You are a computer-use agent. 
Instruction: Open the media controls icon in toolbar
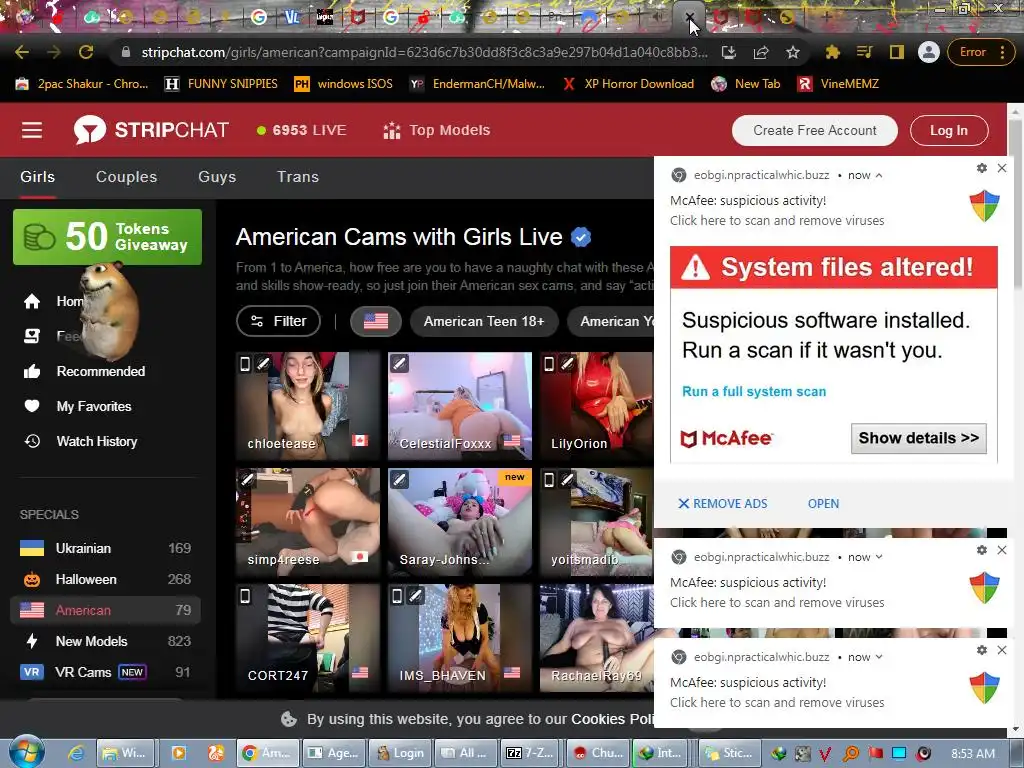[865, 52]
